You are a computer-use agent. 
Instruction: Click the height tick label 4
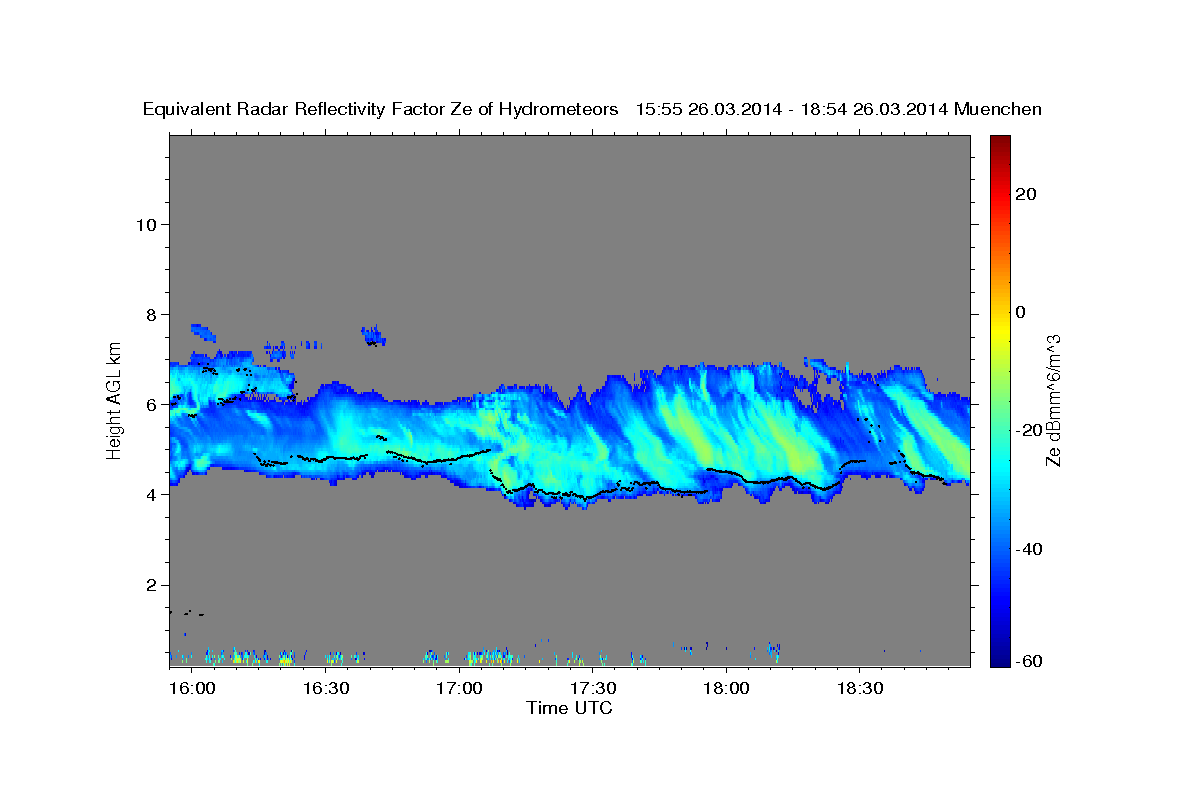150,494
